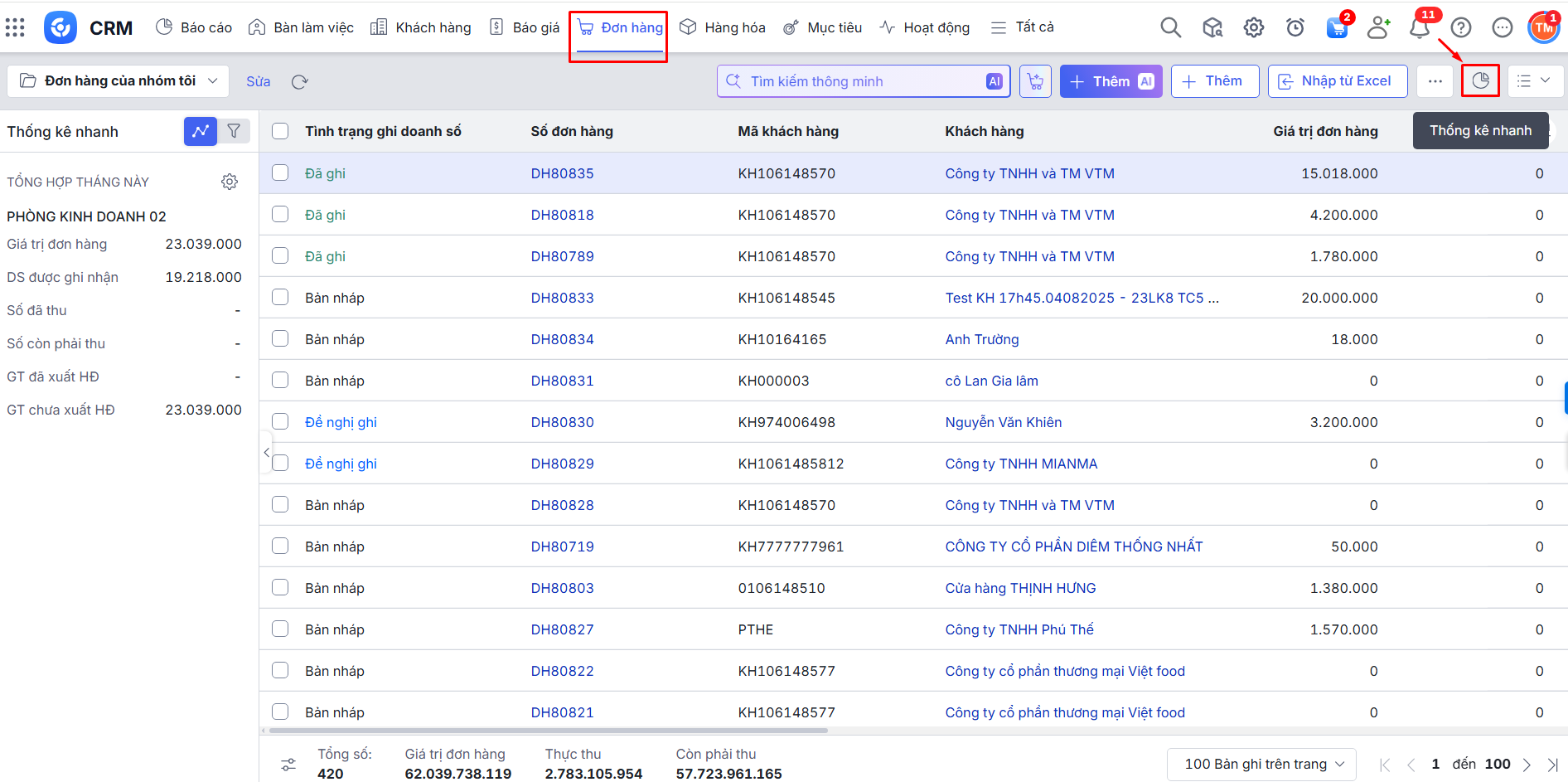The image size is (1568, 782).
Task: Click the shopping cart icon beside search
Action: (x=1035, y=81)
